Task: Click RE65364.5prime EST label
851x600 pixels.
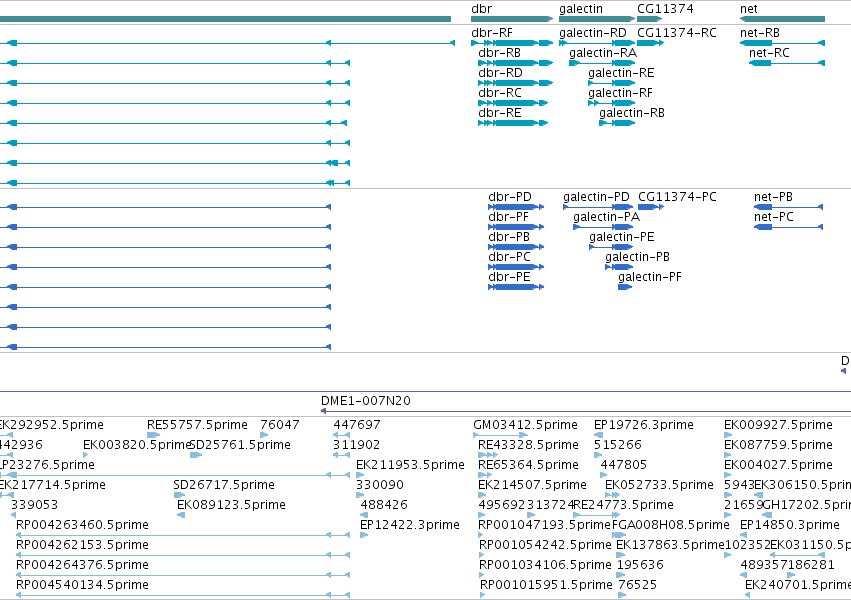Action: click(528, 465)
